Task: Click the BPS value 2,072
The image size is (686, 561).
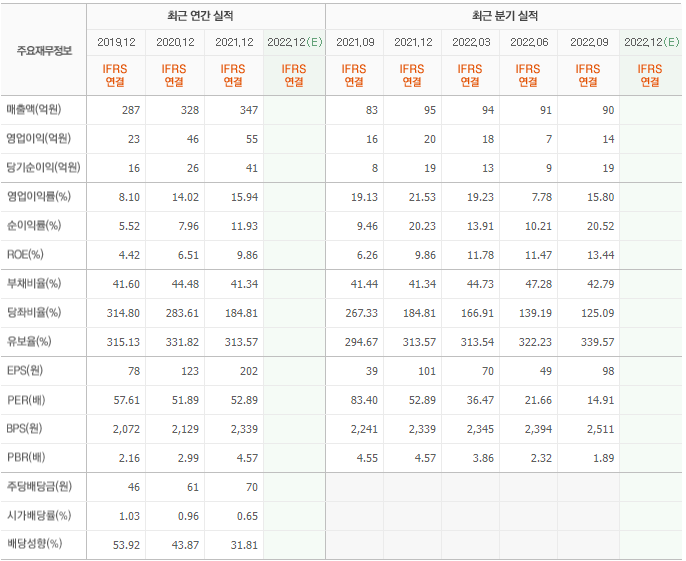Action: coord(126,429)
